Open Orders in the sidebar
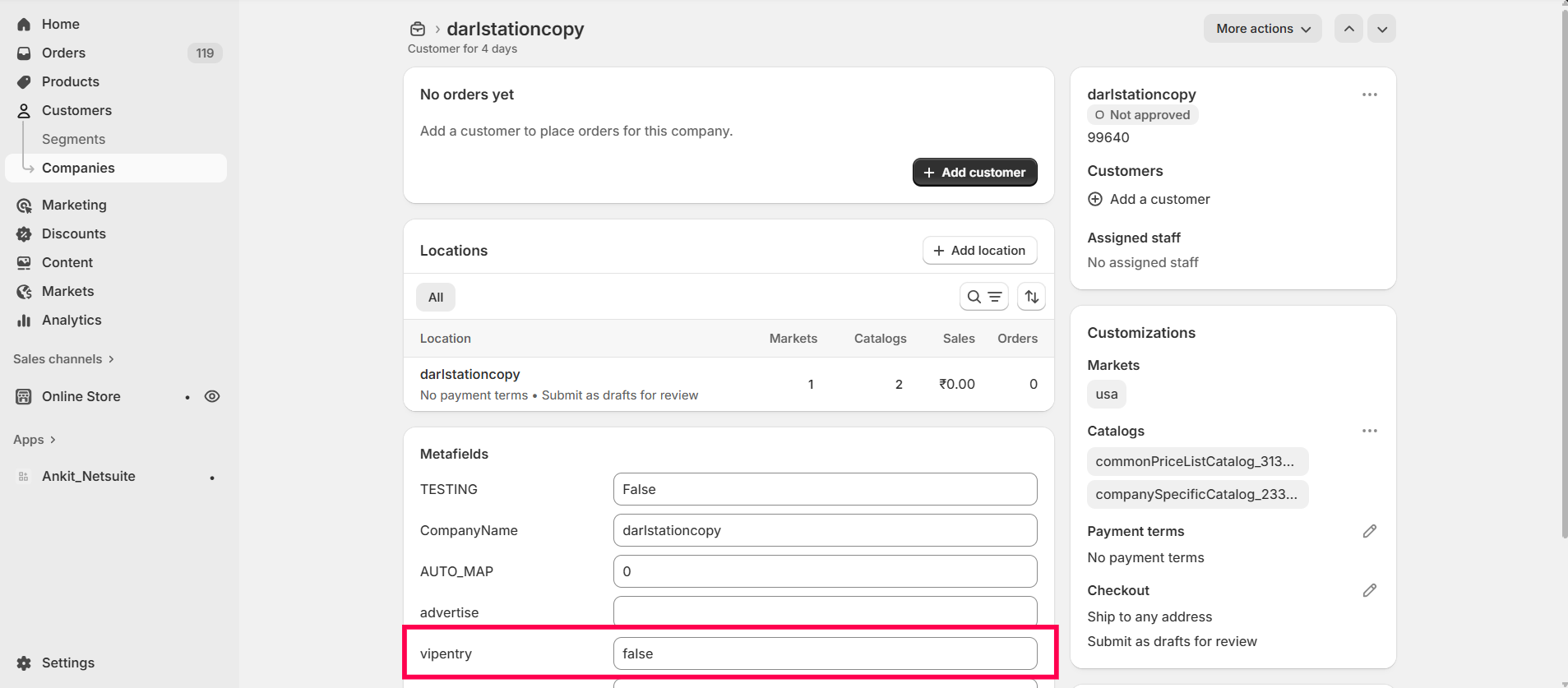This screenshot has height=688, width=1568. point(63,53)
